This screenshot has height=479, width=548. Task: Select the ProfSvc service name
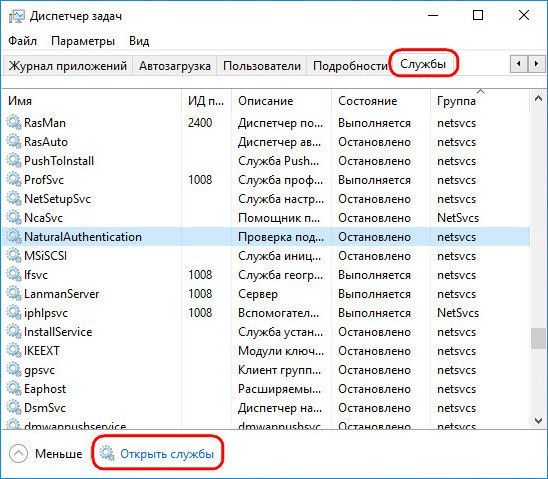(44, 180)
